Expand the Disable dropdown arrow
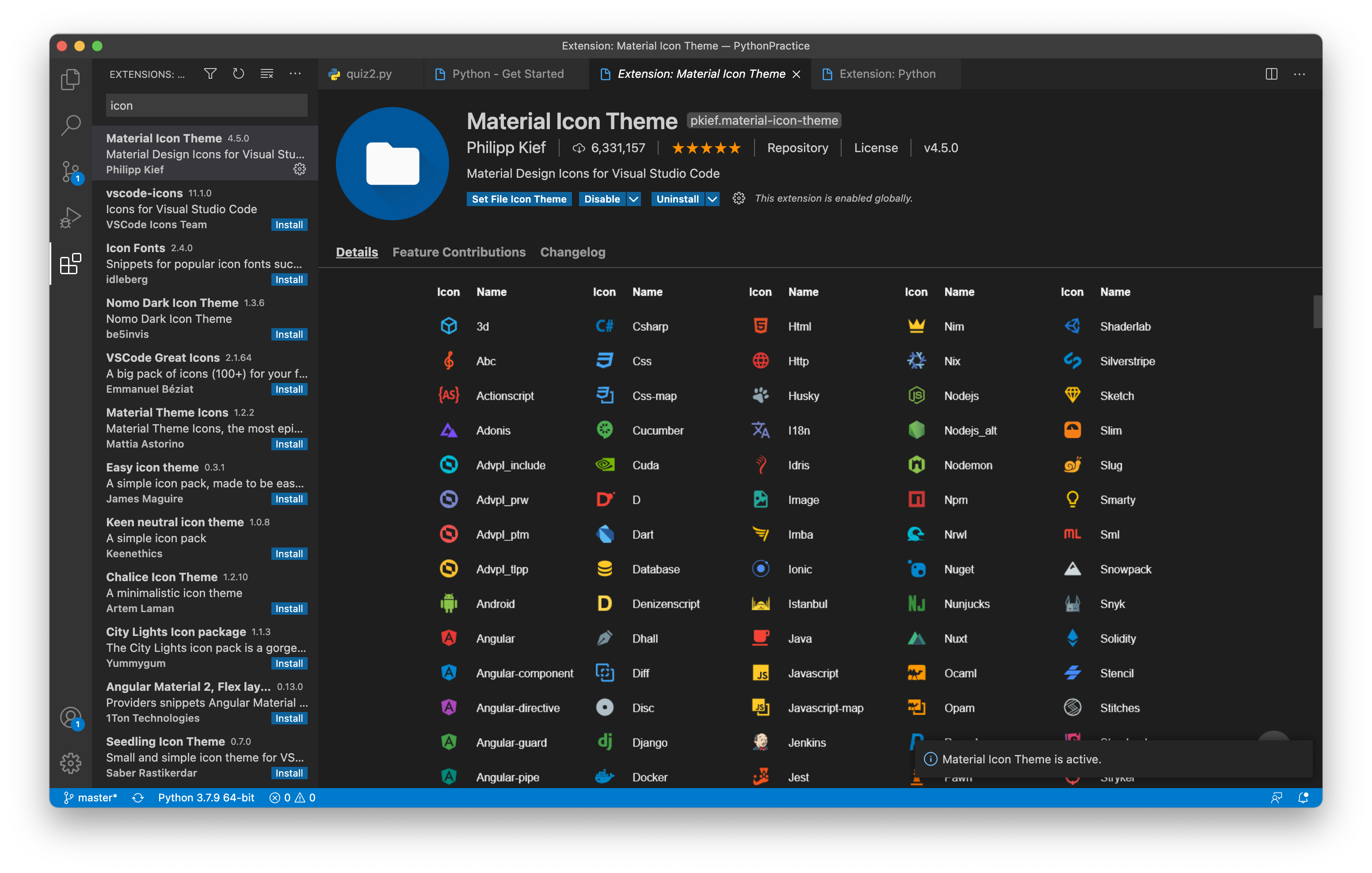 click(633, 199)
